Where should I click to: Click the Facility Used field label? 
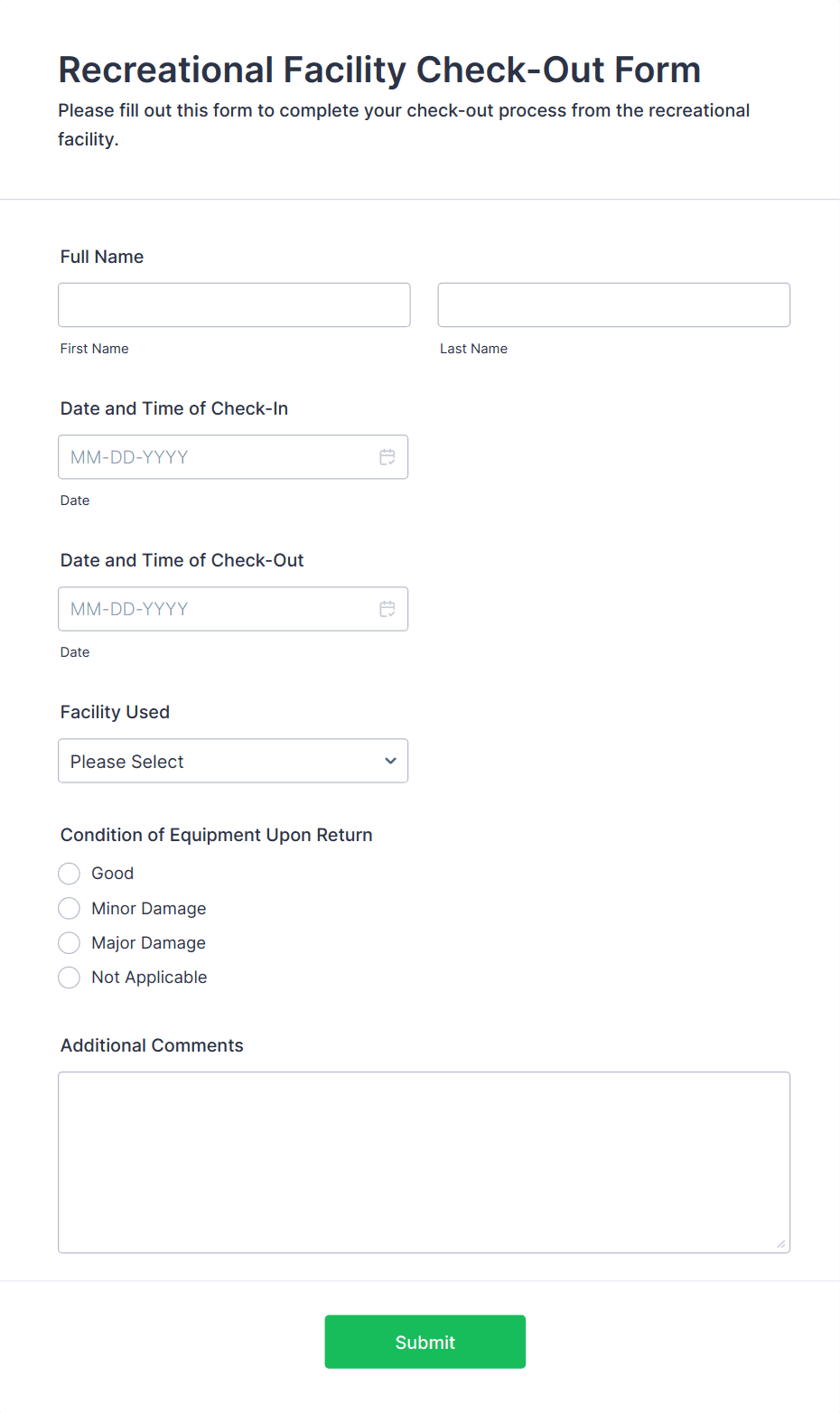tap(115, 712)
